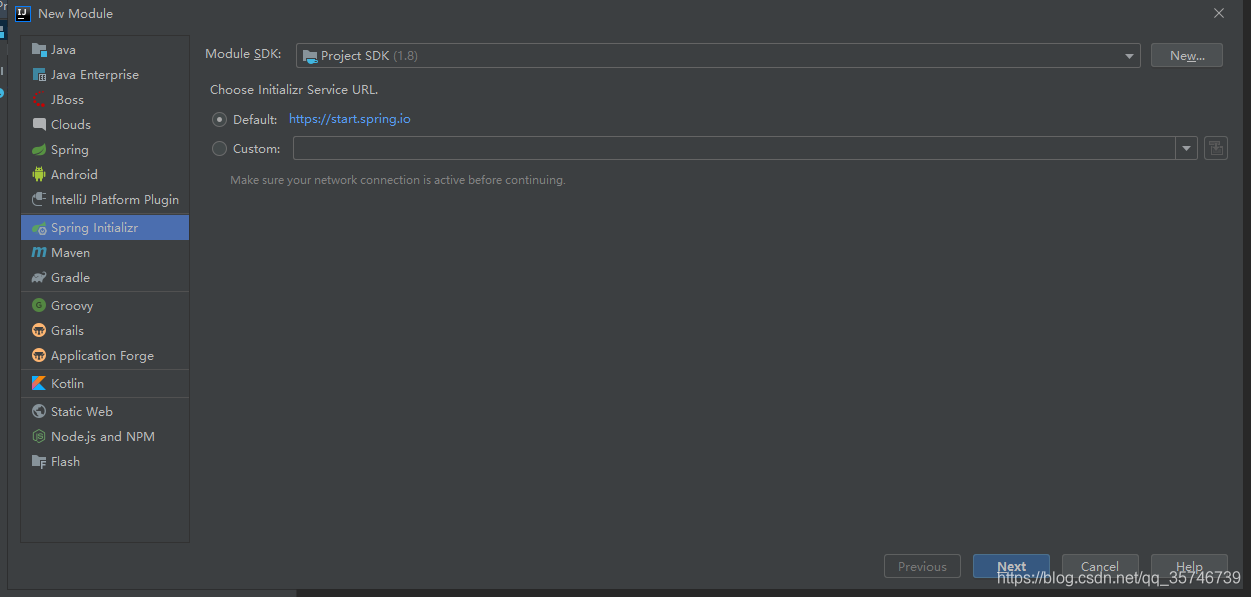1251x597 pixels.
Task: Click the green Spring leaf icon
Action: click(x=39, y=150)
